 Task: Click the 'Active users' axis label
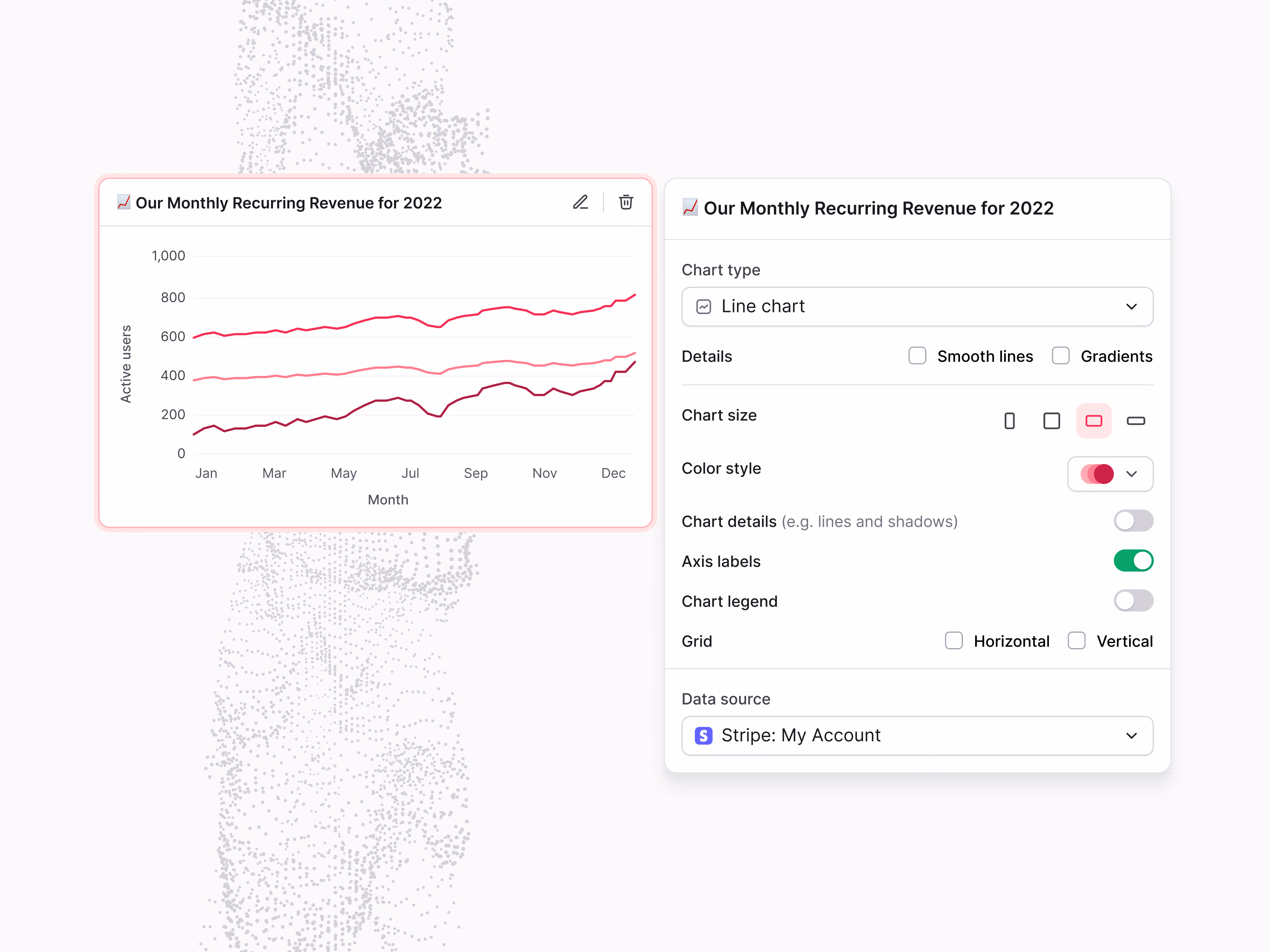(126, 364)
